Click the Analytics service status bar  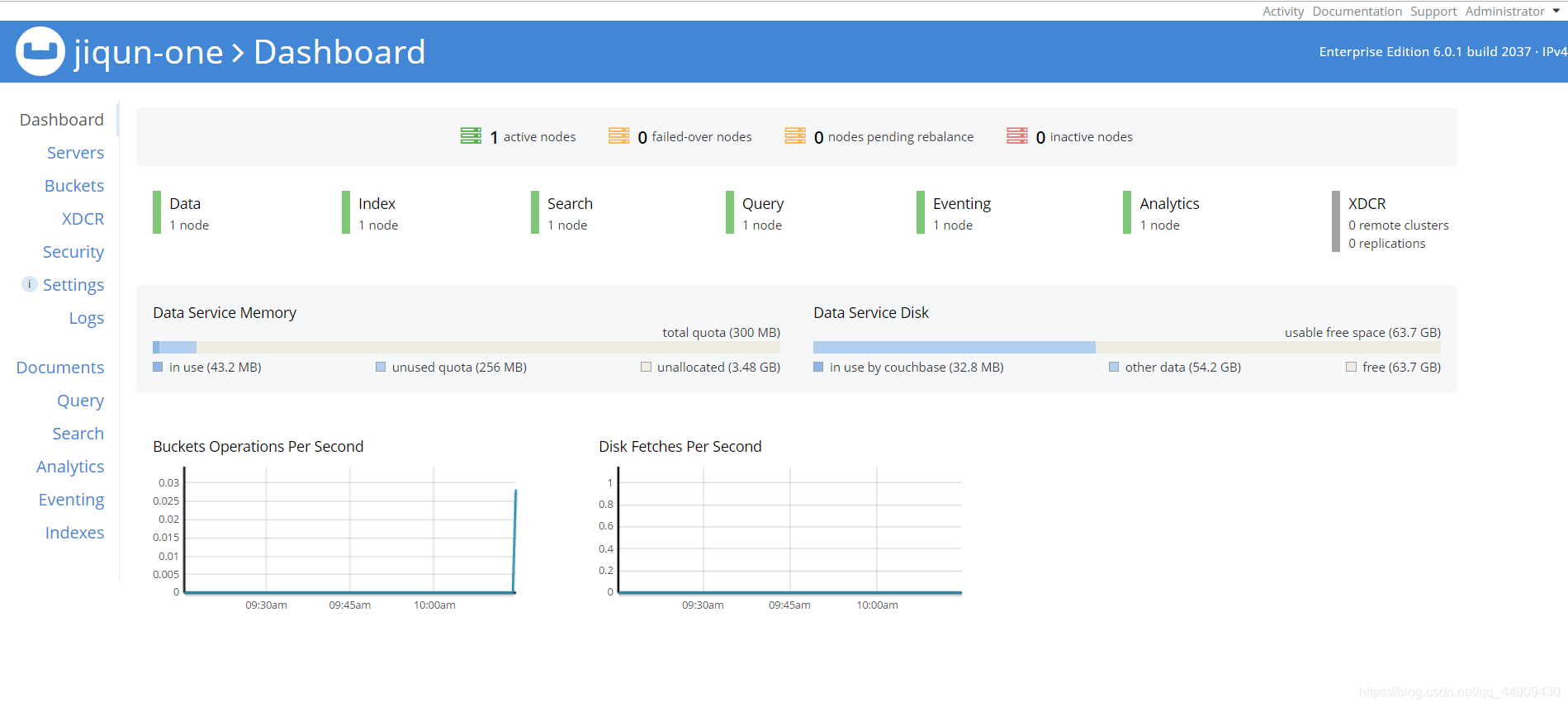[x=1127, y=212]
